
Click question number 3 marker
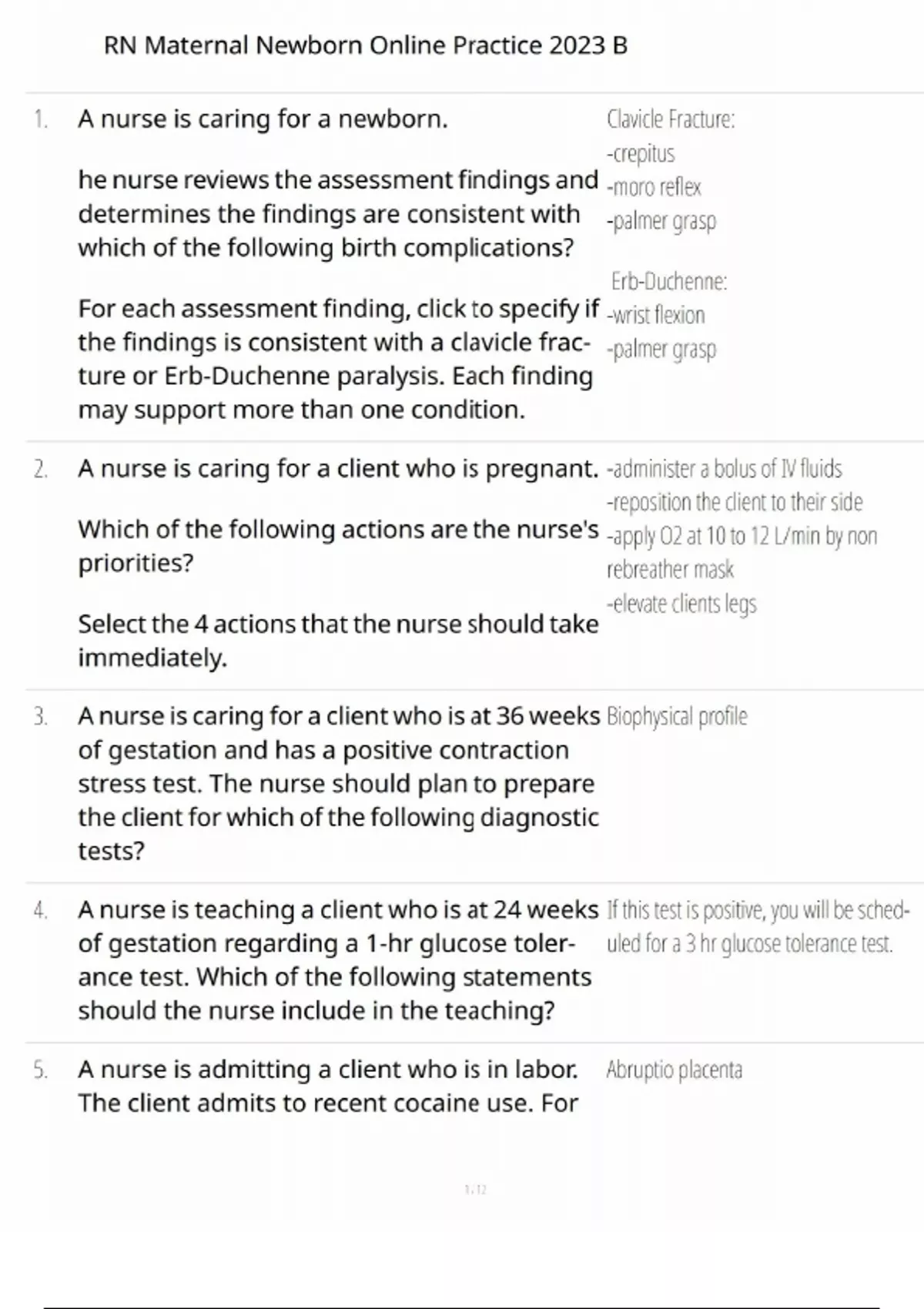click(x=40, y=717)
